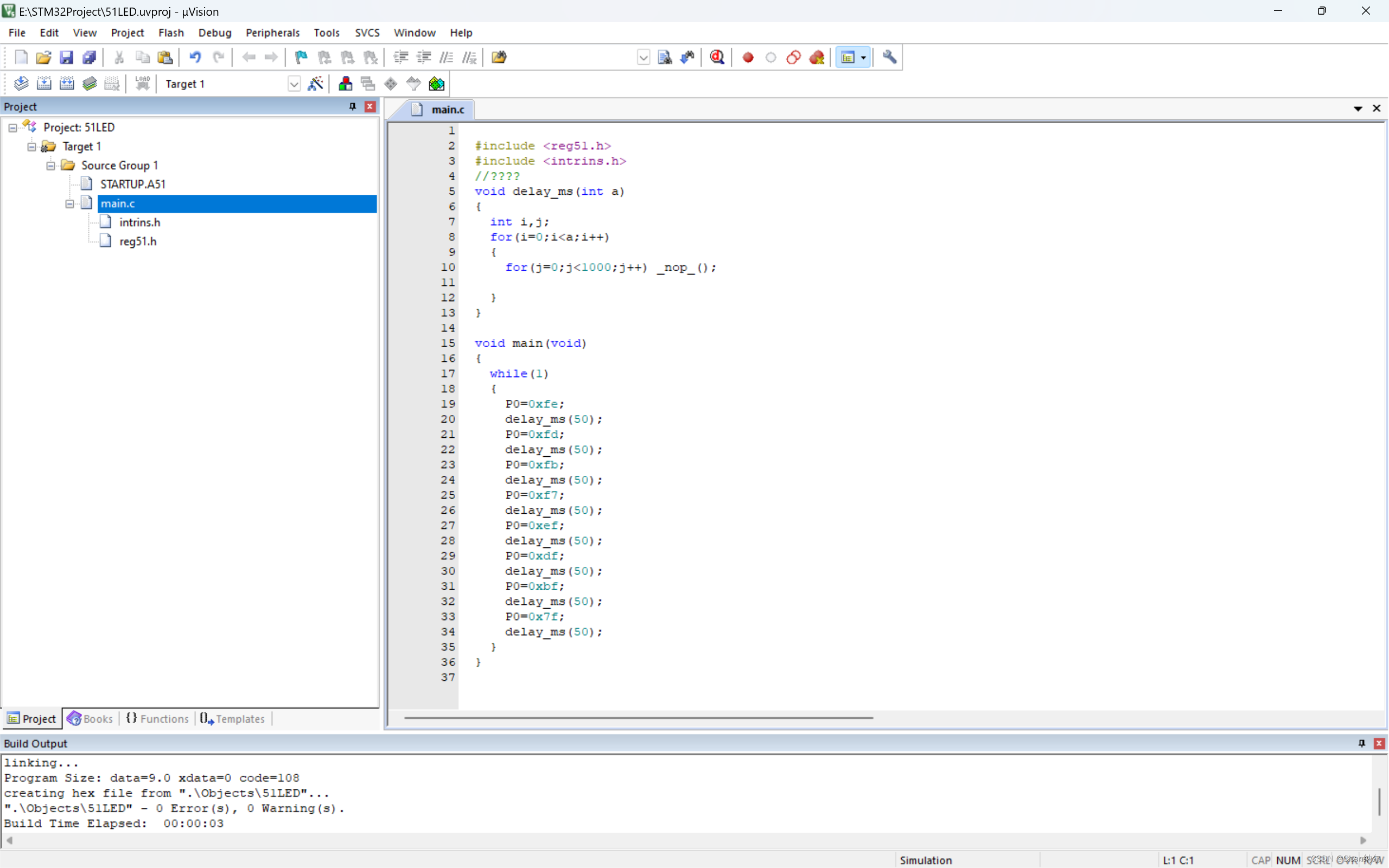Open the Peripherals menu
This screenshot has height=868, width=1389.
272,33
